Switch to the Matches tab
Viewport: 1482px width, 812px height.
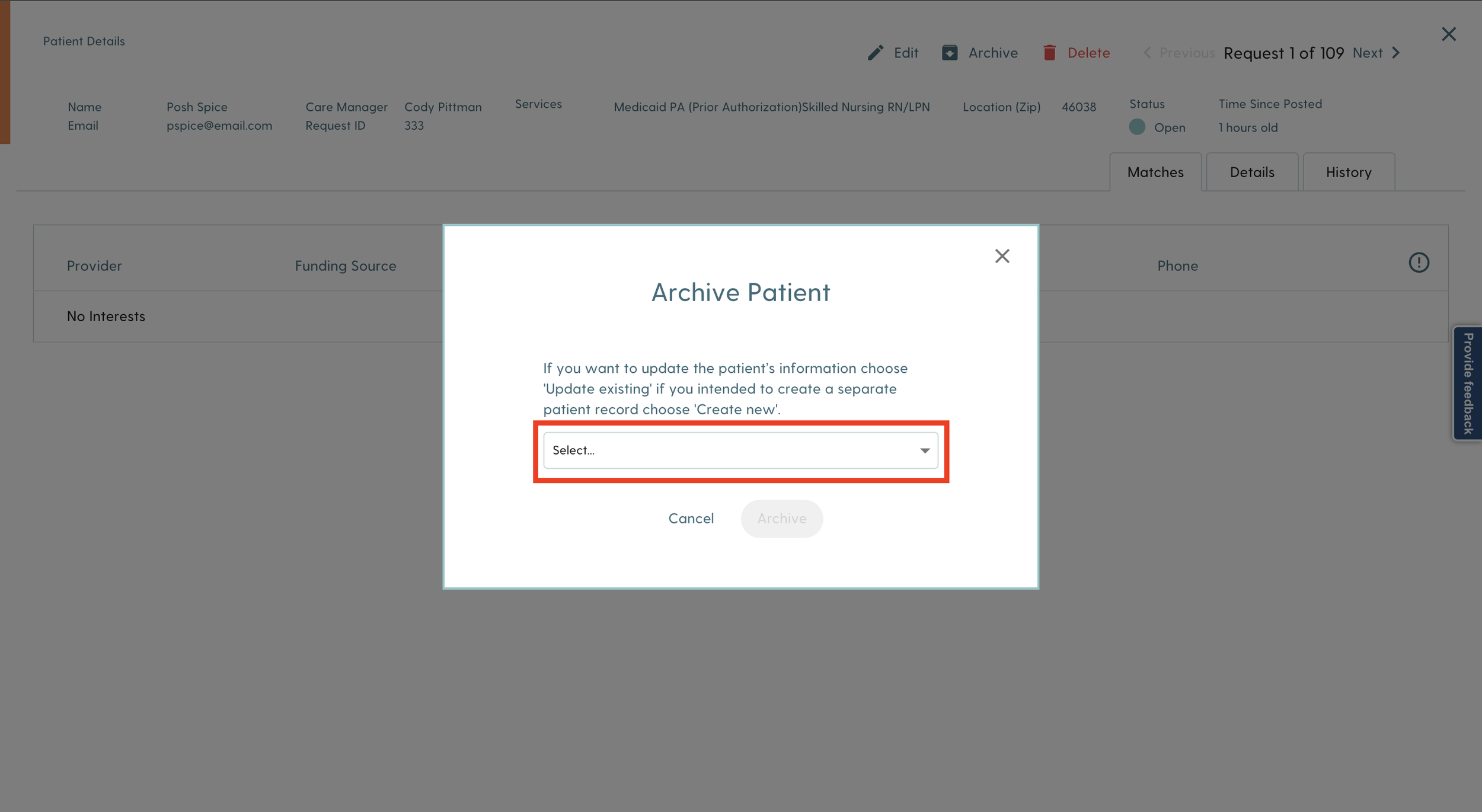(1155, 172)
